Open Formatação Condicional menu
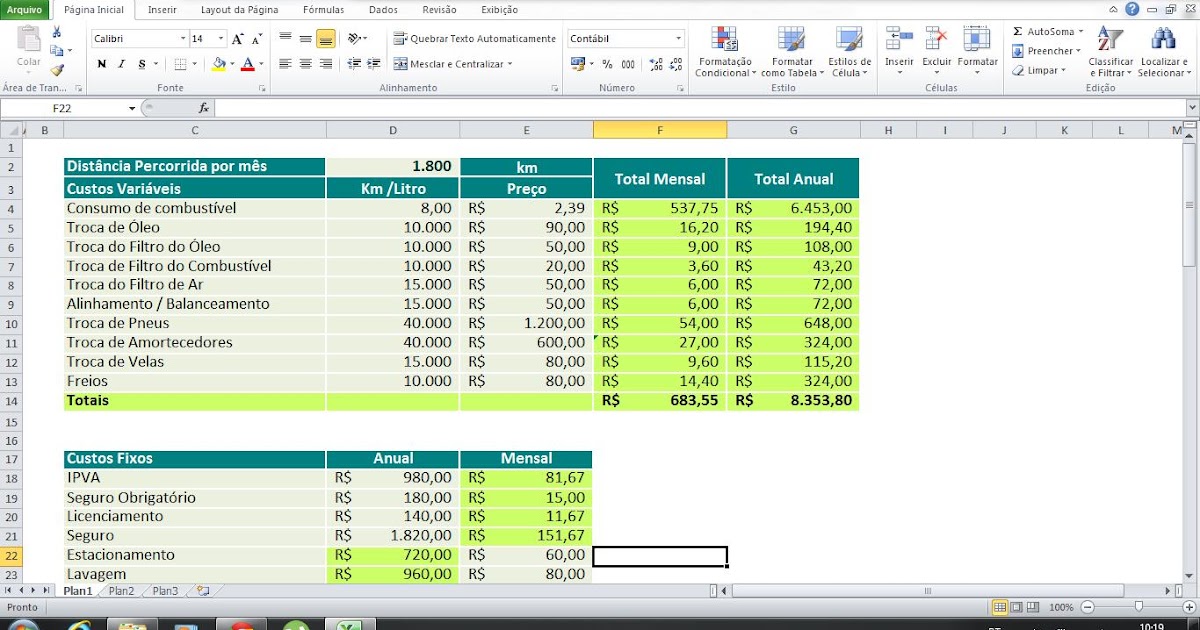 725,52
